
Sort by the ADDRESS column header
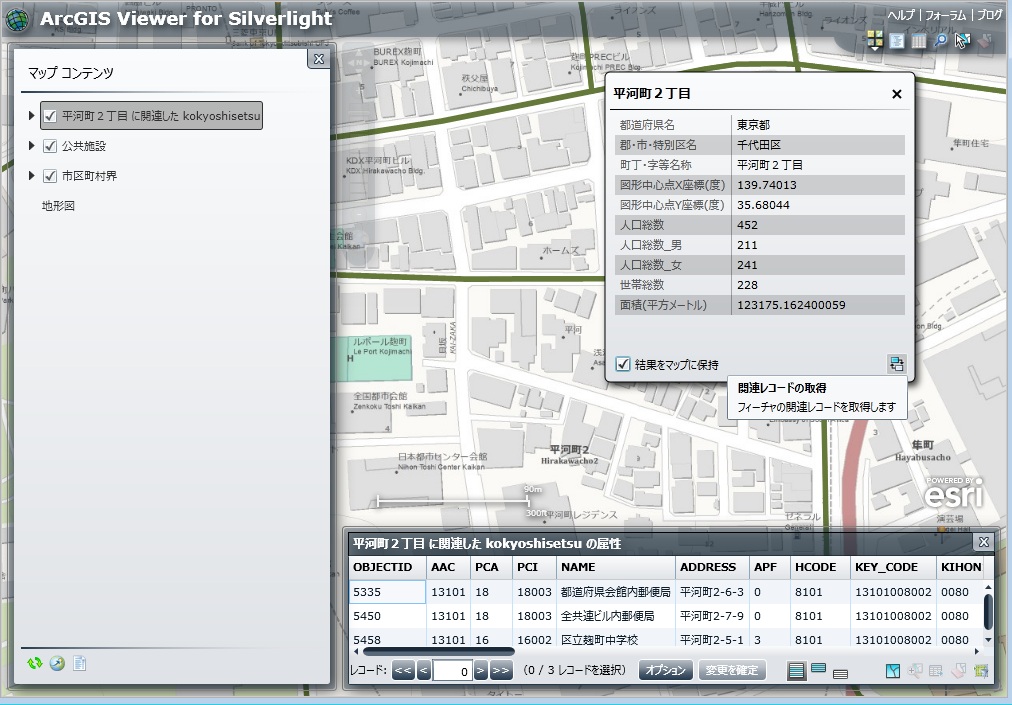pos(713,567)
